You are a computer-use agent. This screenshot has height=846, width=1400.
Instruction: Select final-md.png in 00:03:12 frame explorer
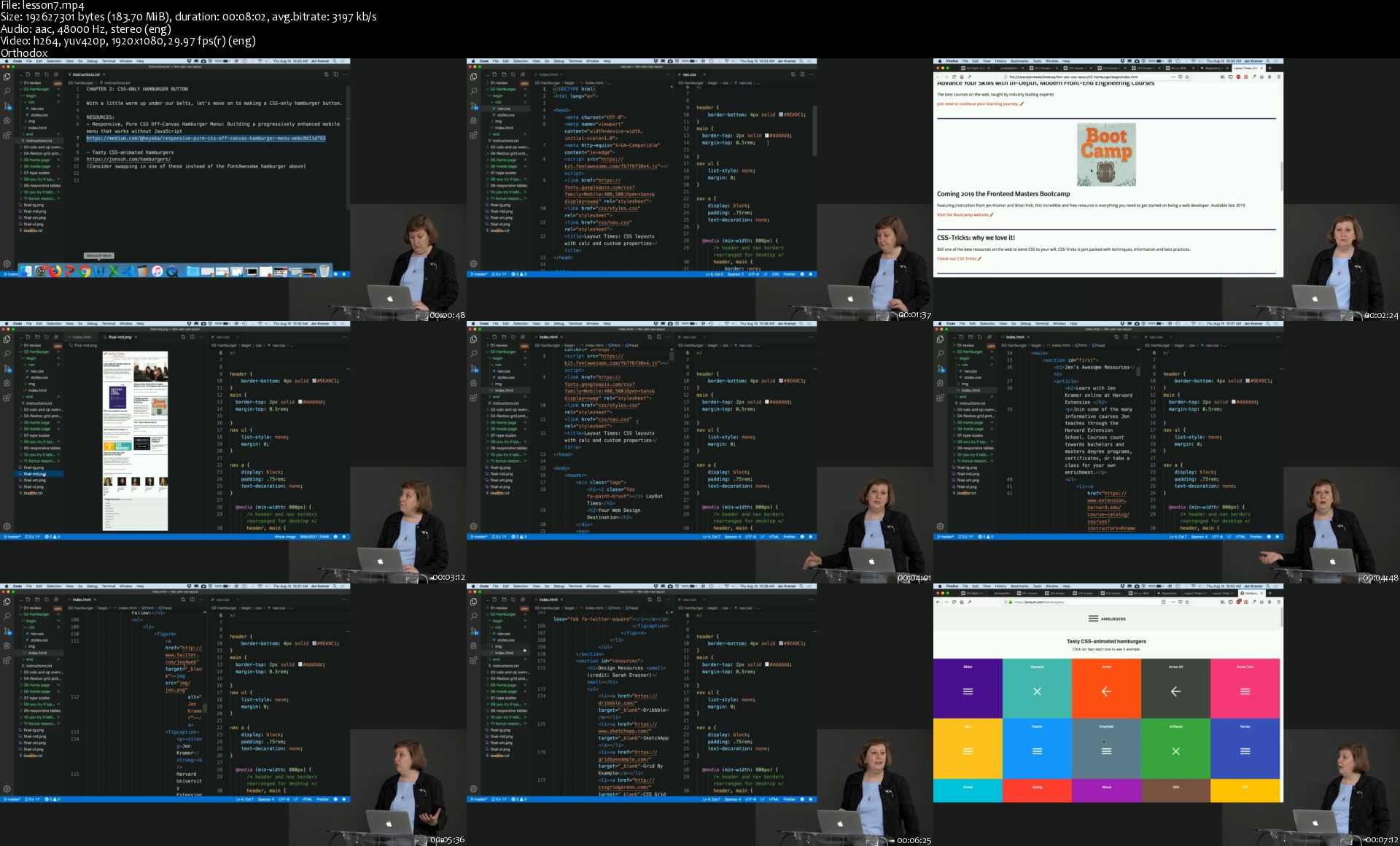click(35, 474)
